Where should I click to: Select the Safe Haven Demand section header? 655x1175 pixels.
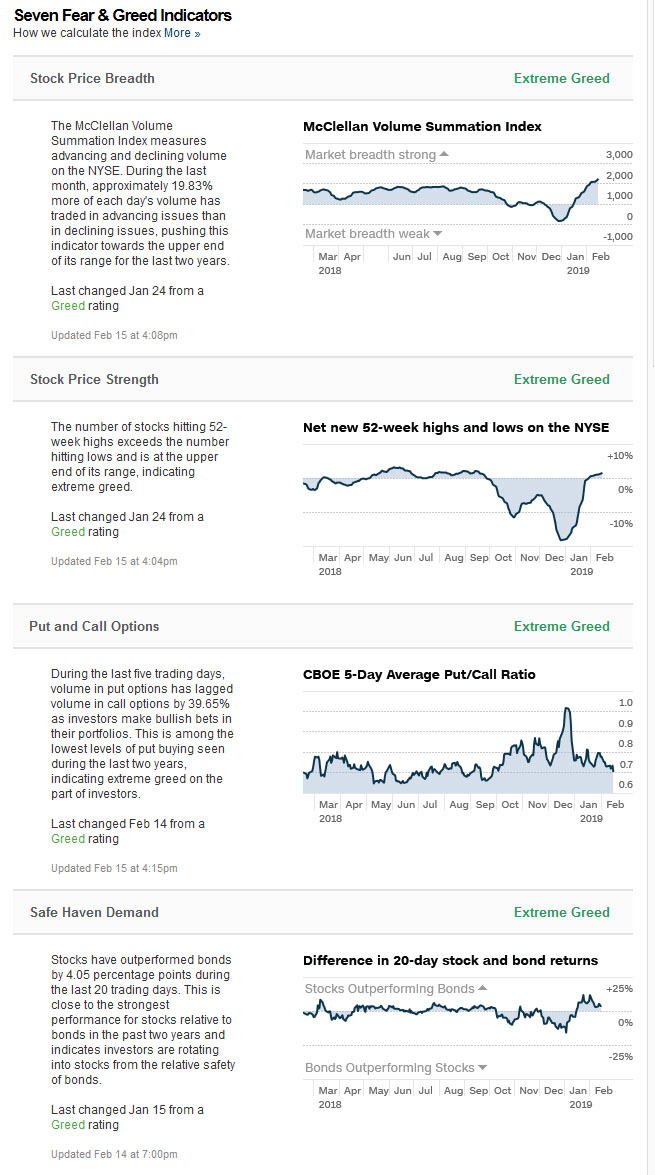click(x=94, y=912)
